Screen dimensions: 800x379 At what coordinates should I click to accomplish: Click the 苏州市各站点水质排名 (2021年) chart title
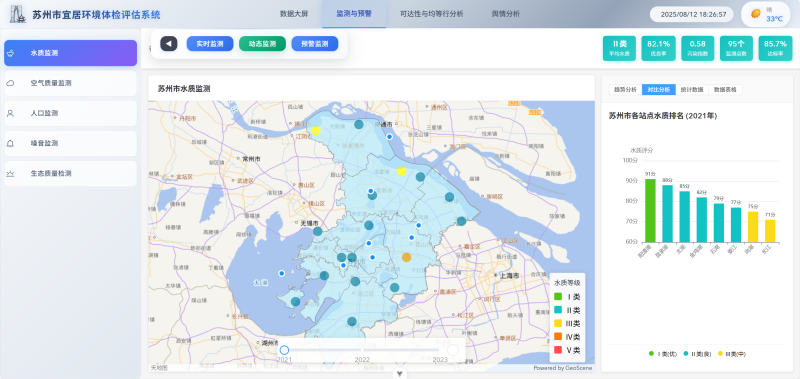click(x=663, y=116)
